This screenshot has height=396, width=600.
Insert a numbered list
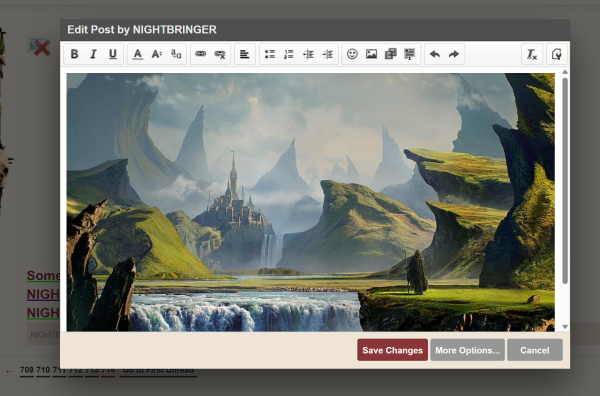coord(289,54)
